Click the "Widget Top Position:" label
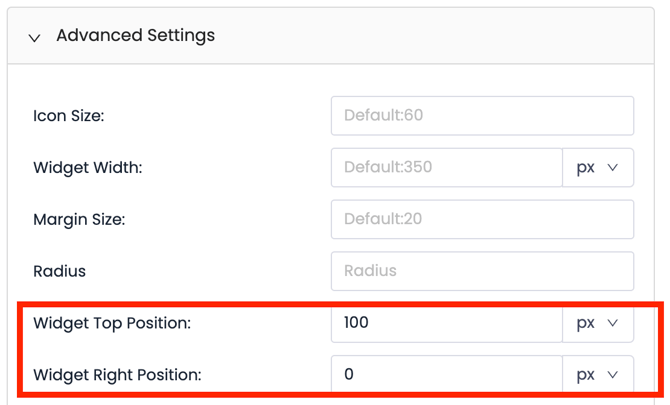 pyautogui.click(x=112, y=323)
